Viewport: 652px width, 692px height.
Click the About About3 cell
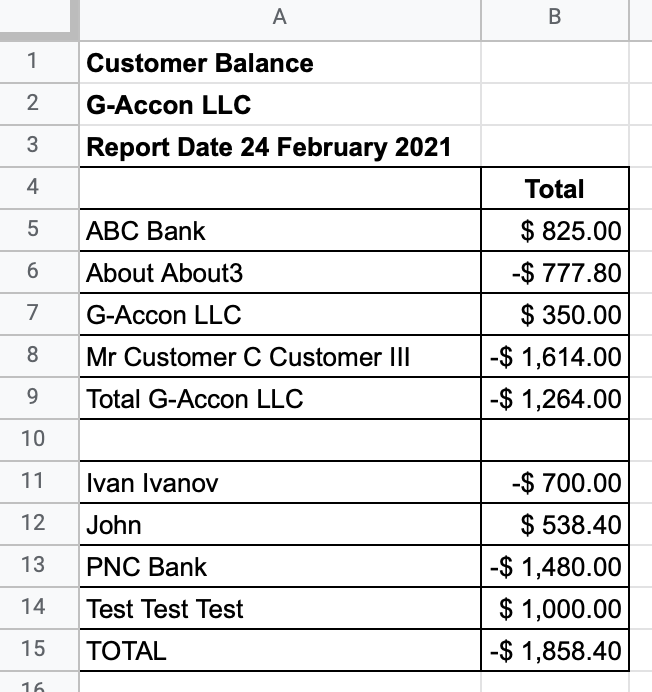[x=280, y=272]
